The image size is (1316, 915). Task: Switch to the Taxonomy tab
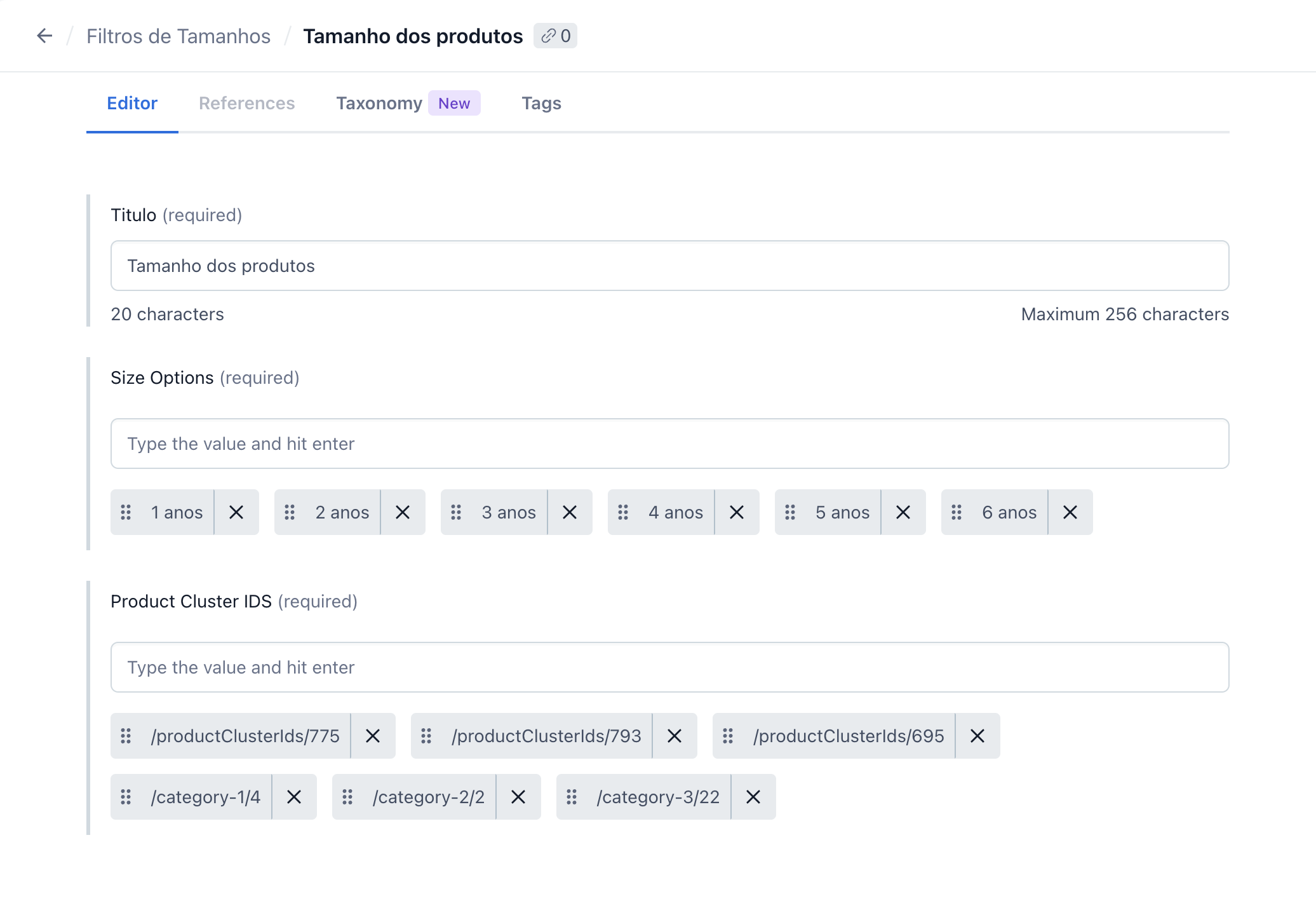tap(379, 104)
